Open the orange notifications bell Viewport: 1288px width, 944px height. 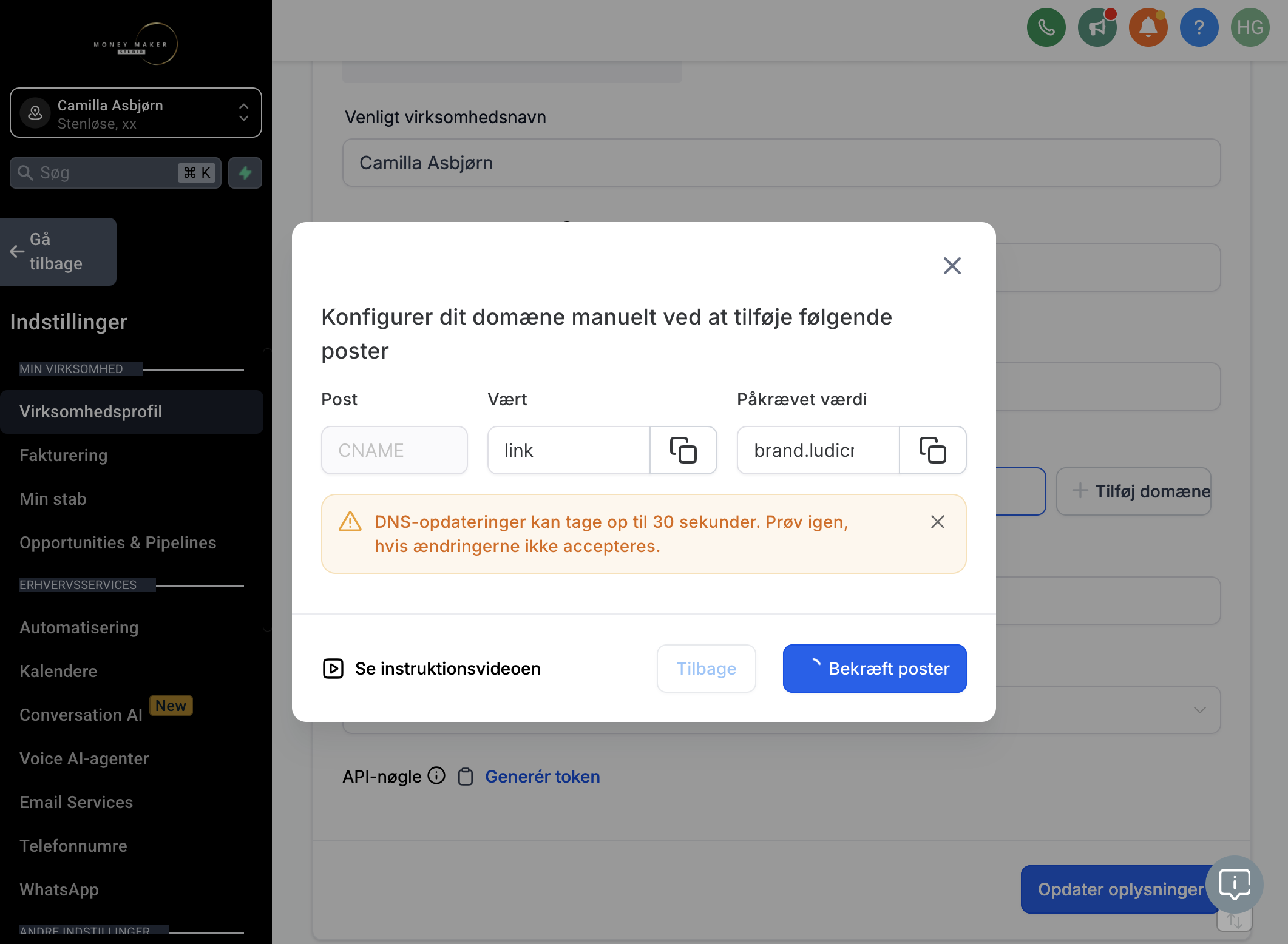coord(1148,27)
